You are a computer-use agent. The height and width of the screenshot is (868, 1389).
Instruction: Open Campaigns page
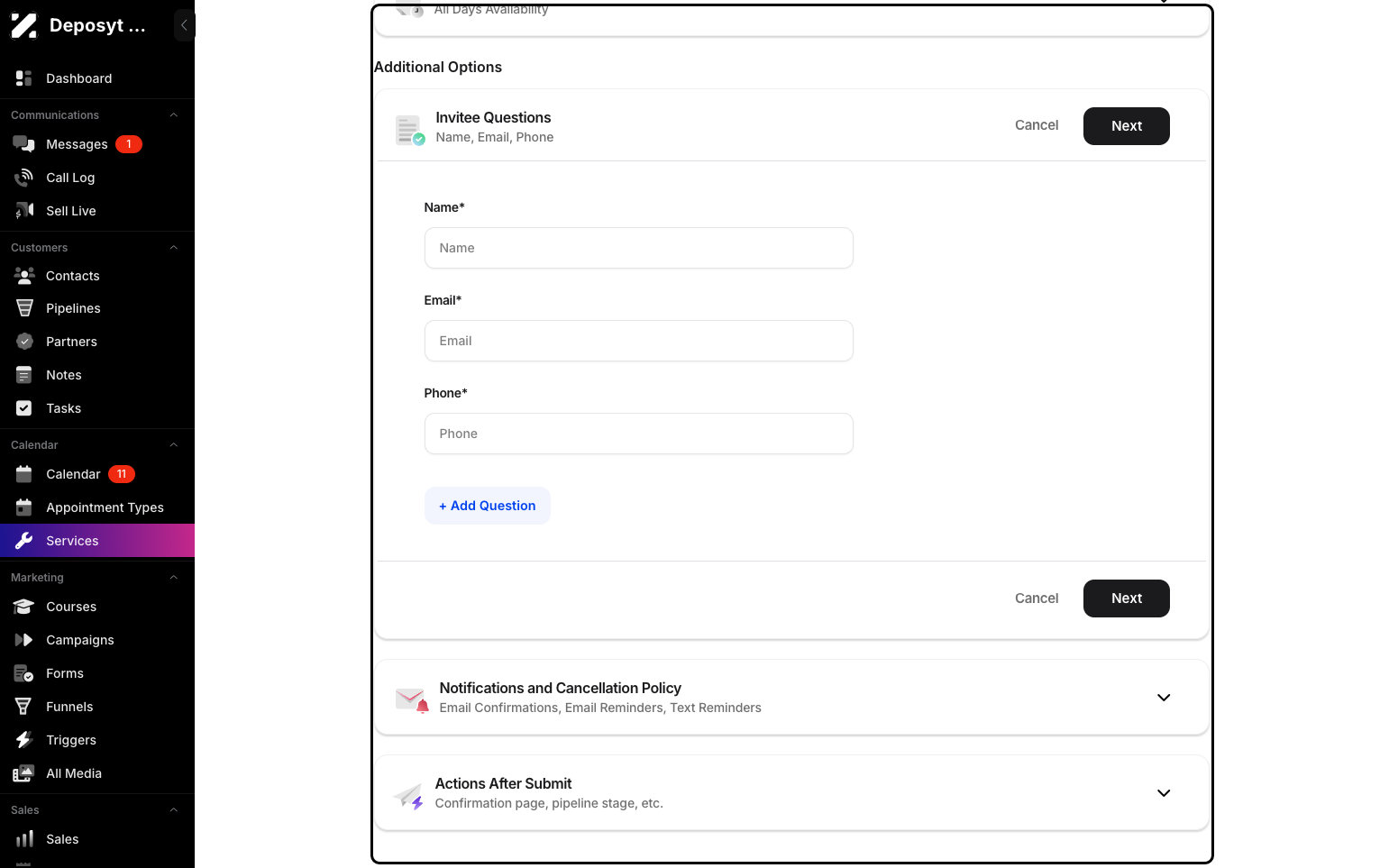click(97, 640)
